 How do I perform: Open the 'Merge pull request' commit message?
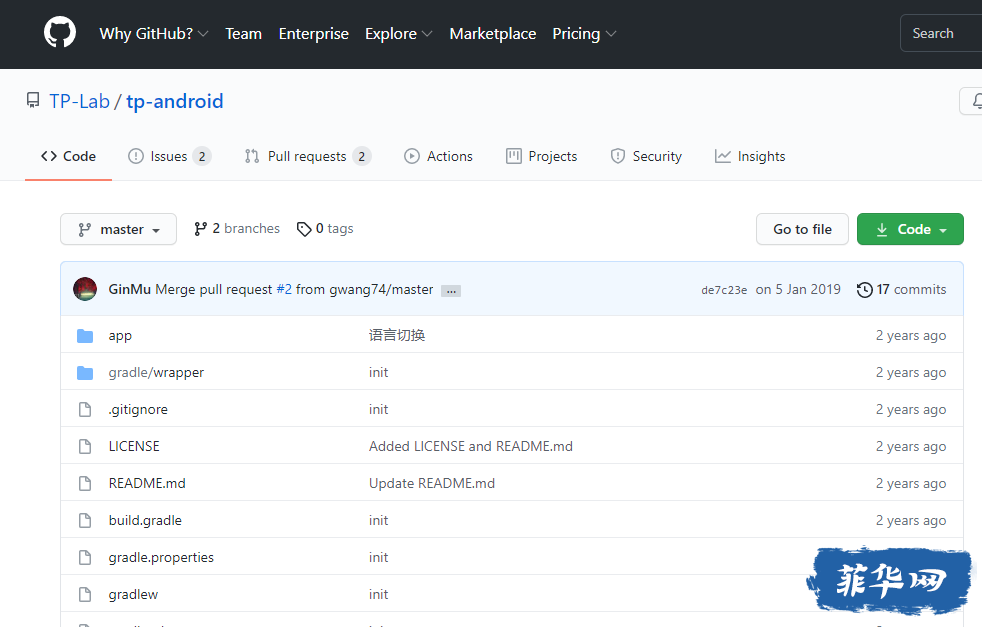[214, 289]
